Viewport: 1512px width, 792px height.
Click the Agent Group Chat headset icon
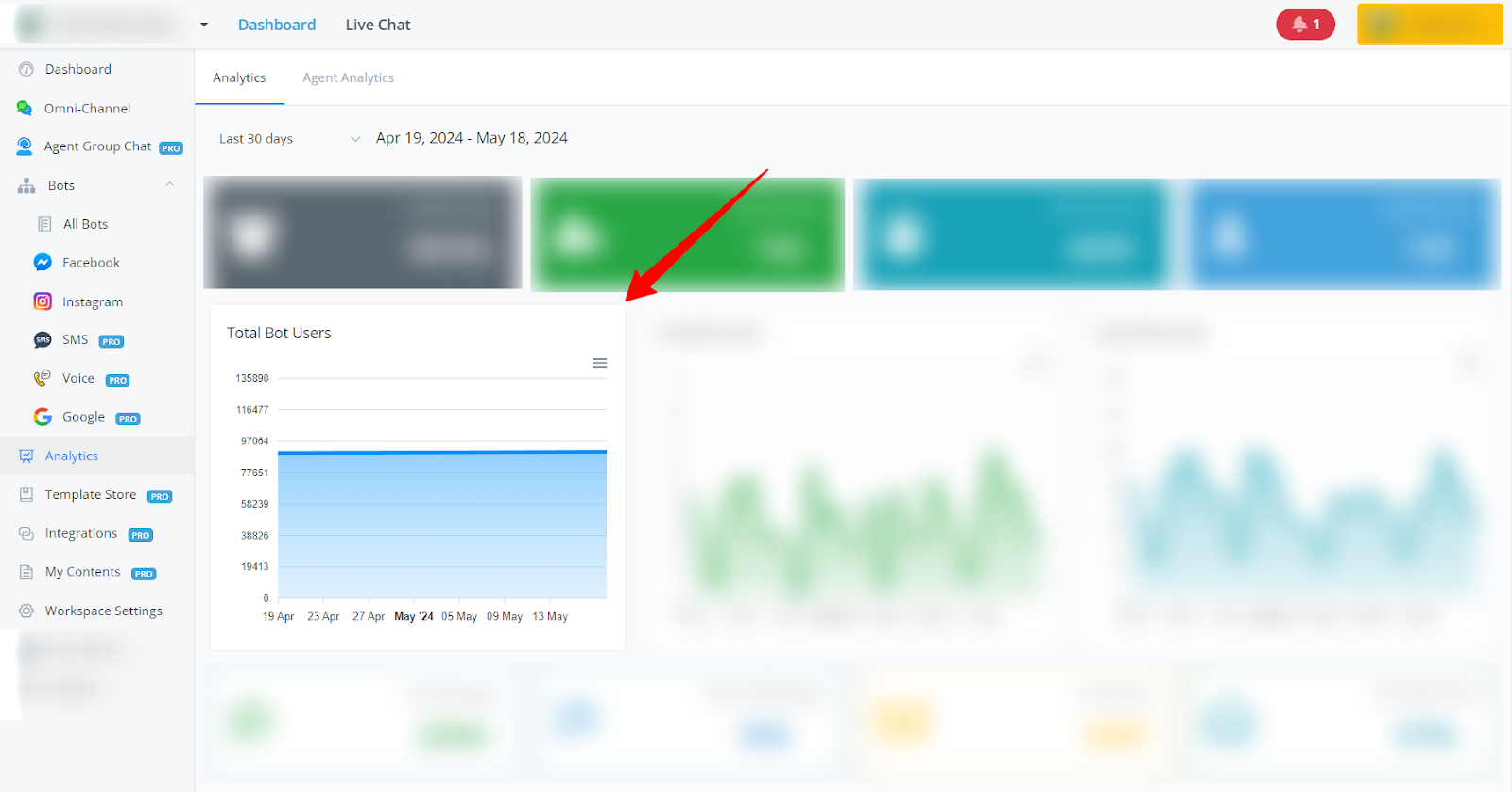point(25,146)
